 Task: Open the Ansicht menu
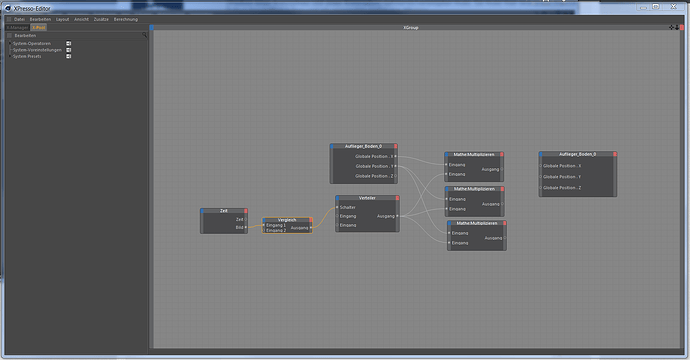pos(81,19)
